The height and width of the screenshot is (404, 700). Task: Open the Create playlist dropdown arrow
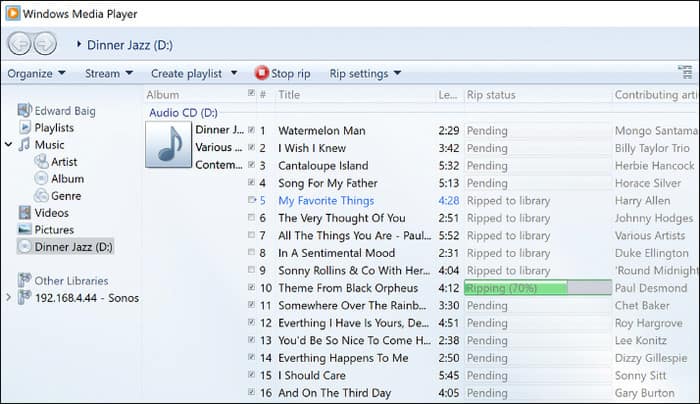point(234,73)
